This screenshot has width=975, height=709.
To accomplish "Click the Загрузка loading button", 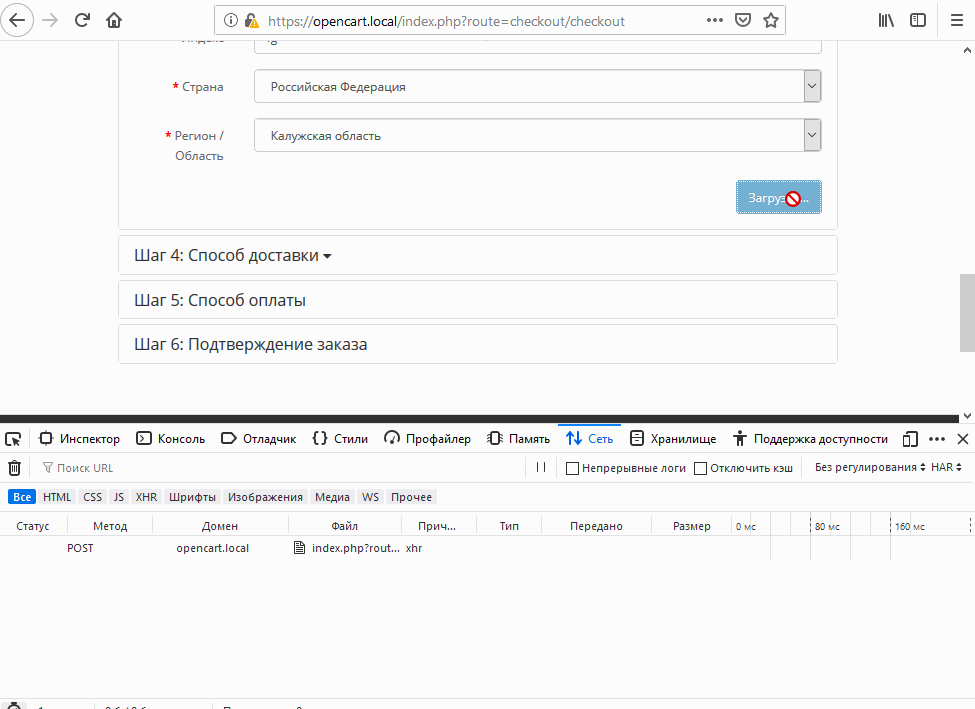I will tap(779, 197).
